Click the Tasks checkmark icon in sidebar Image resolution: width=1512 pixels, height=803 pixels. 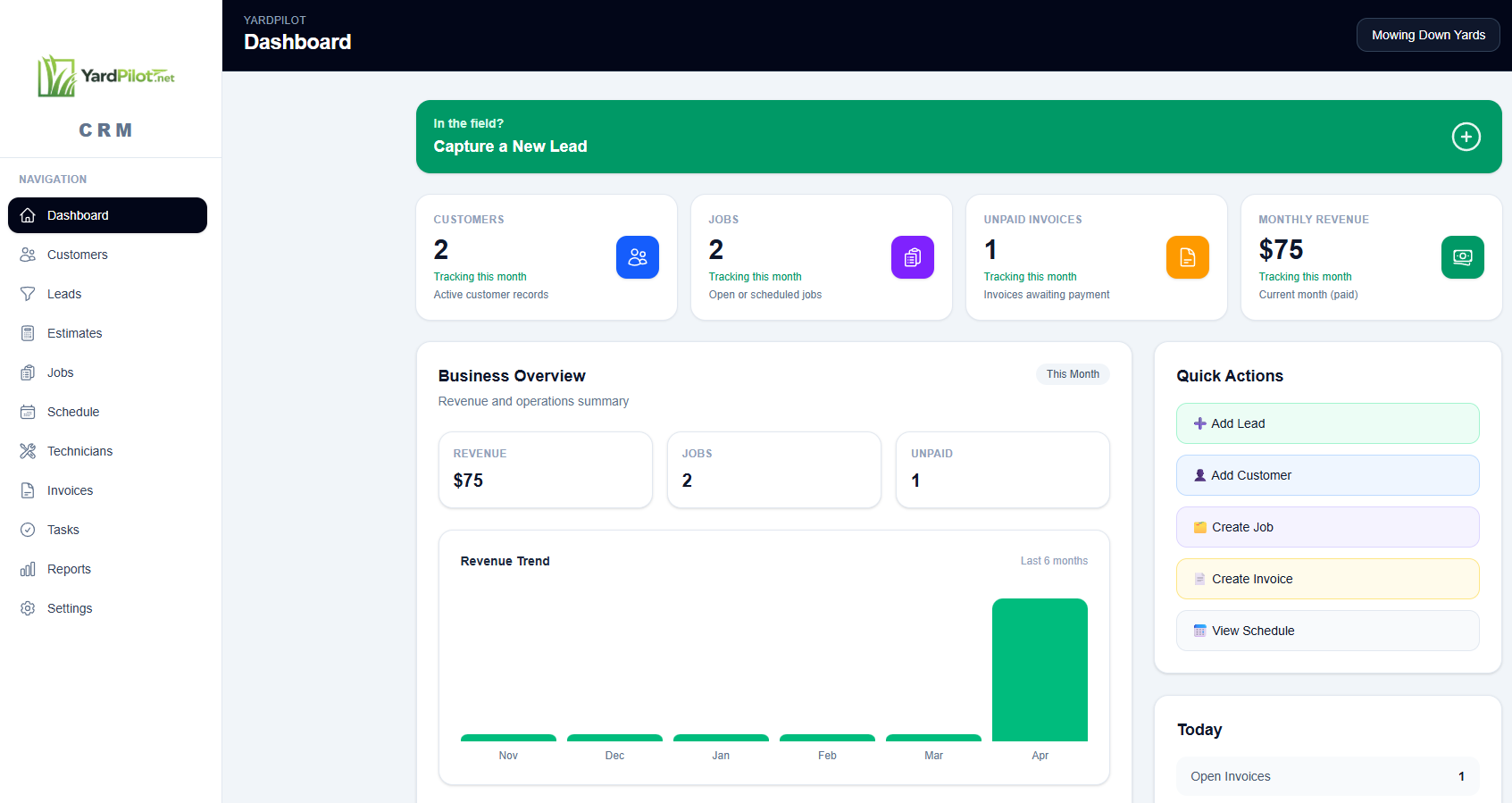(28, 530)
